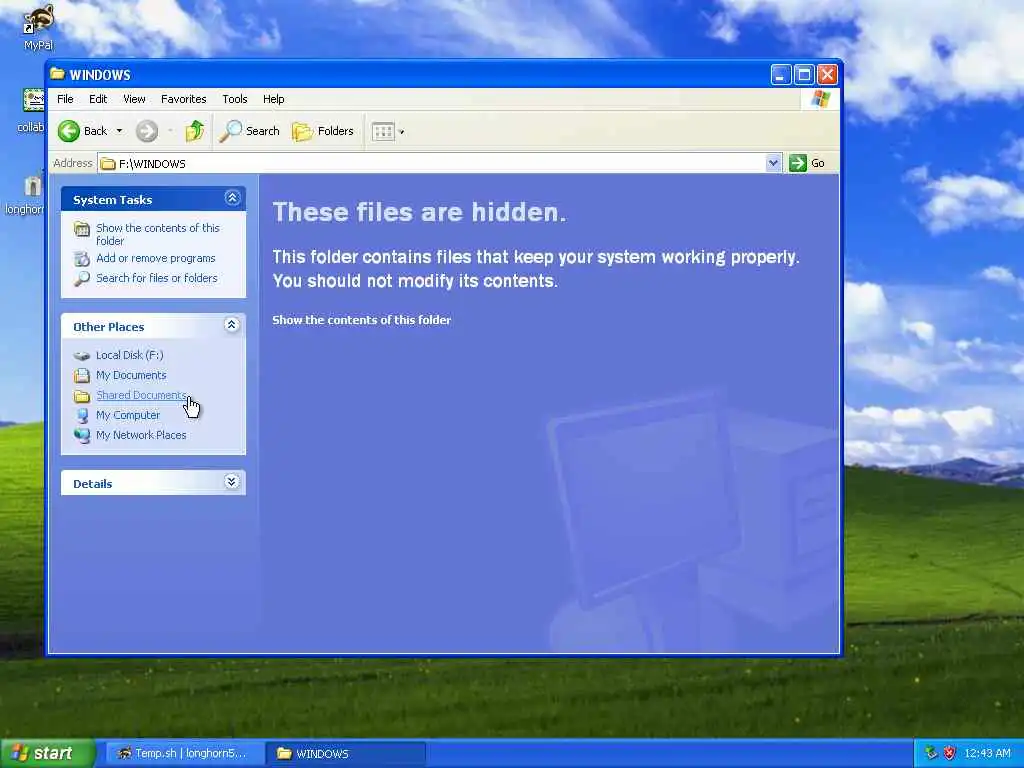Collapse the System Tasks panel
Viewport: 1024px width, 768px height.
coord(232,198)
